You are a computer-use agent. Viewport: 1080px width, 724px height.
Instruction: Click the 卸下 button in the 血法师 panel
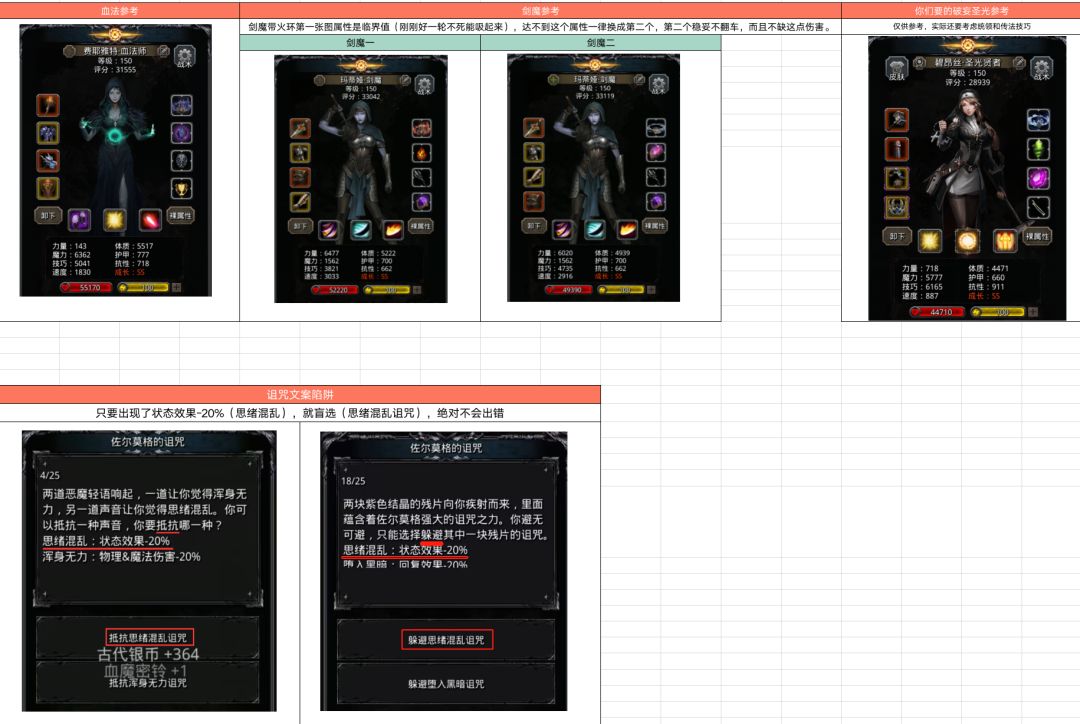48,216
